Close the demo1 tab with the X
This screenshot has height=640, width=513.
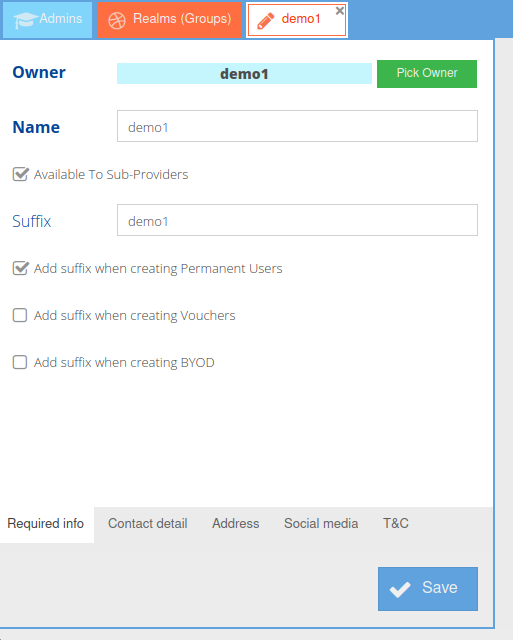340,11
